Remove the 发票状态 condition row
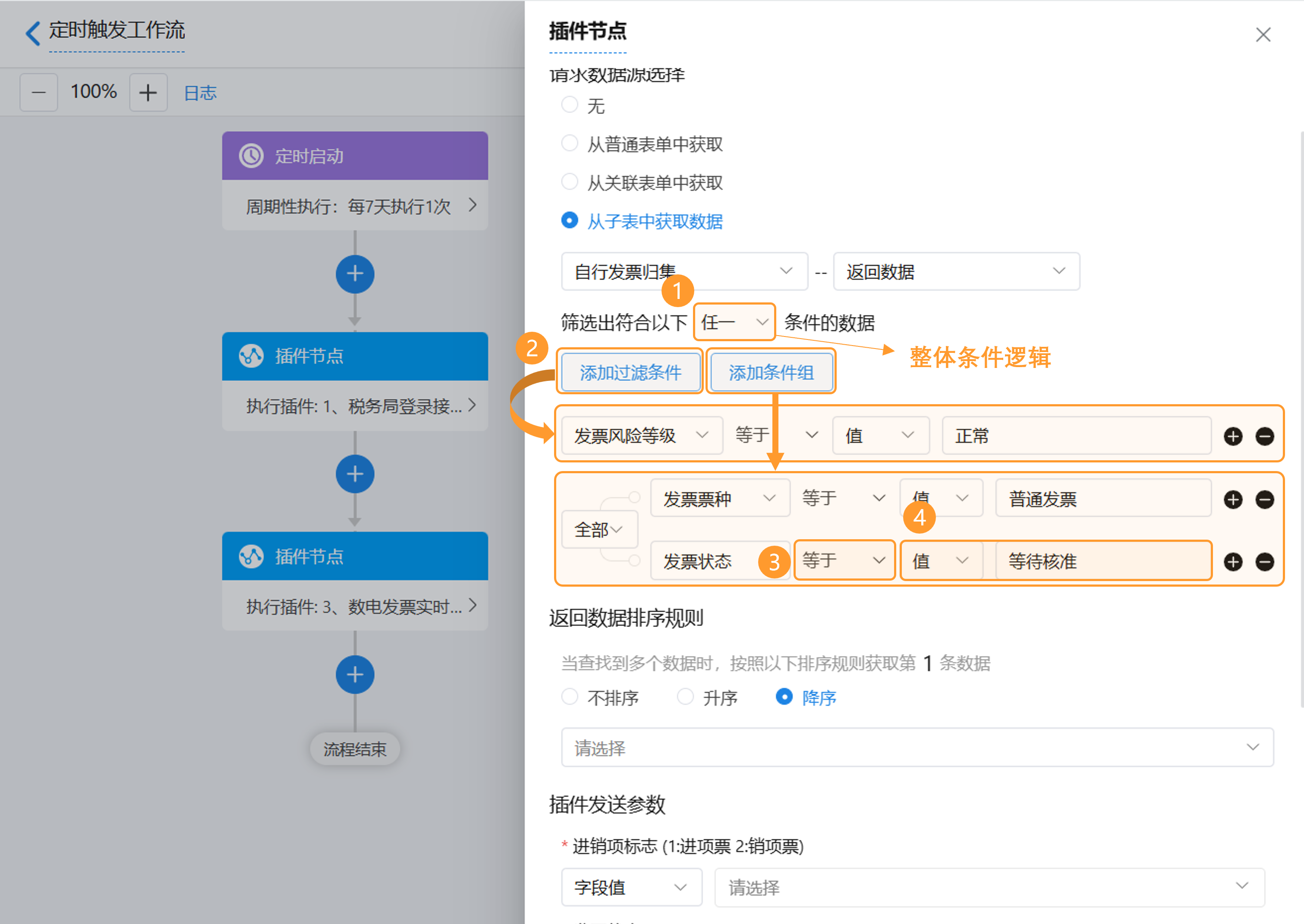 tap(1265, 562)
